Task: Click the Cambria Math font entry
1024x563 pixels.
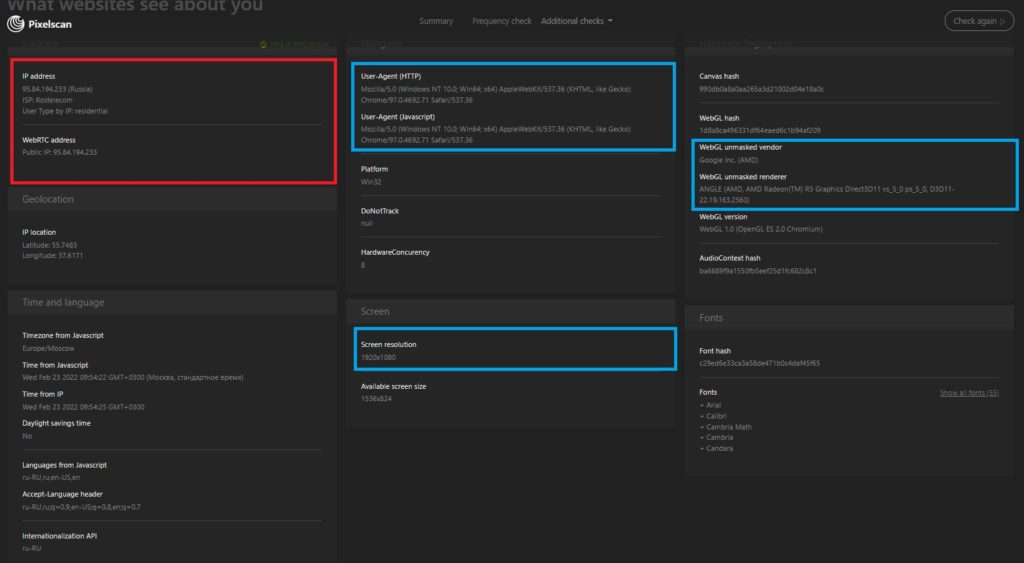Action: pyautogui.click(x=726, y=427)
